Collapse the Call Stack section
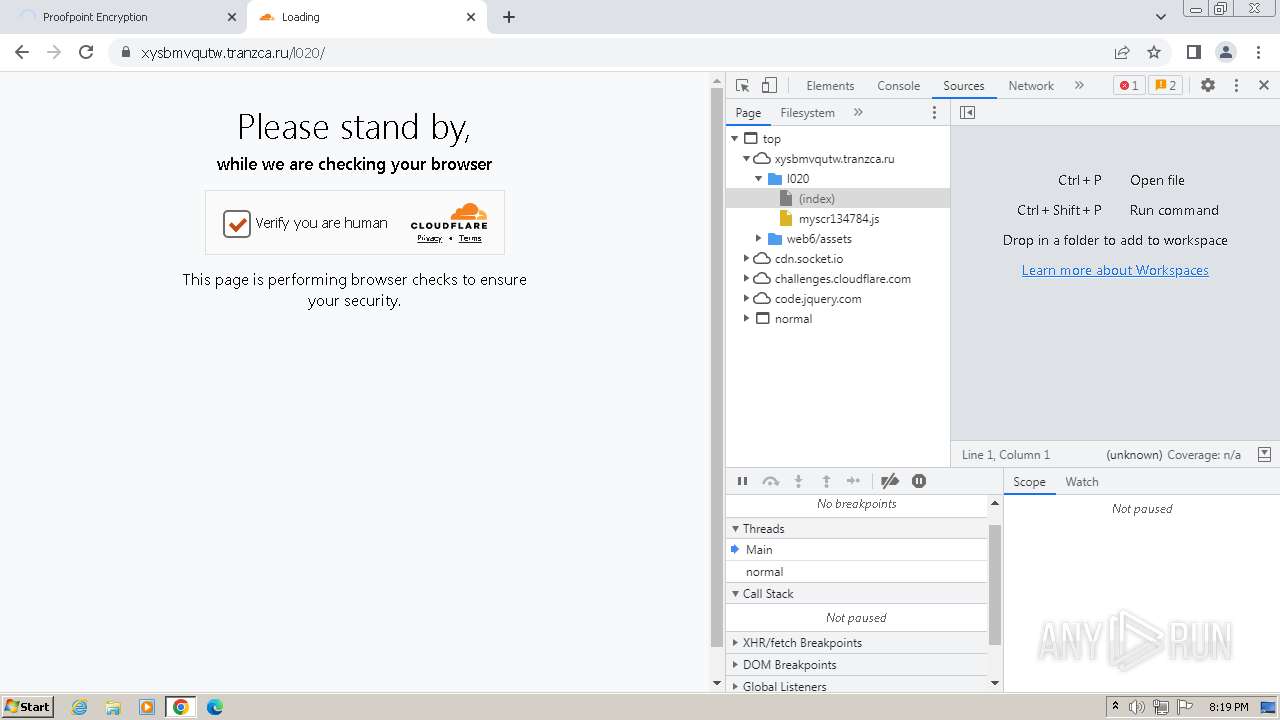 pyautogui.click(x=857, y=594)
